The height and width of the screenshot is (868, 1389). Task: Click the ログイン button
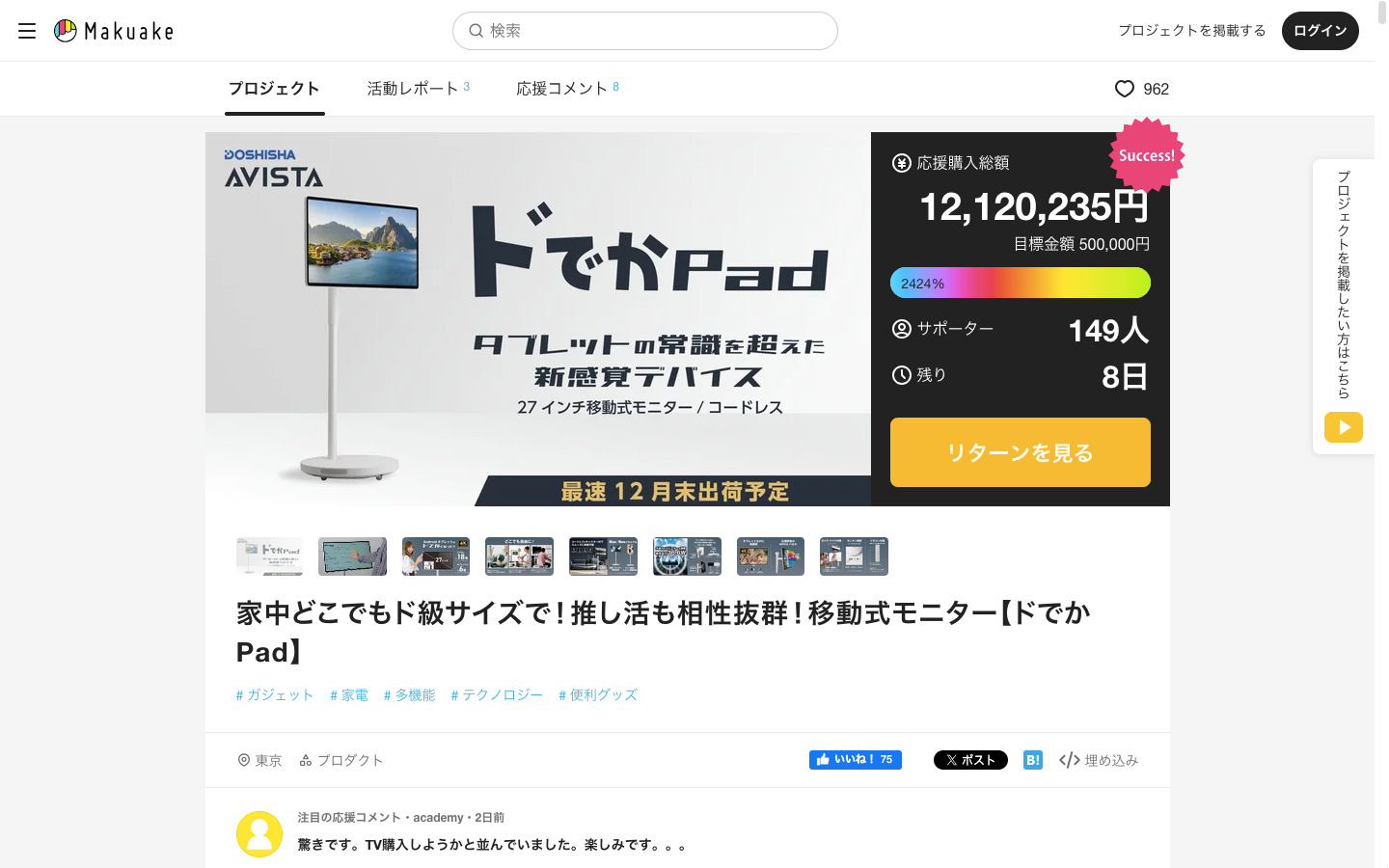pos(1319,31)
